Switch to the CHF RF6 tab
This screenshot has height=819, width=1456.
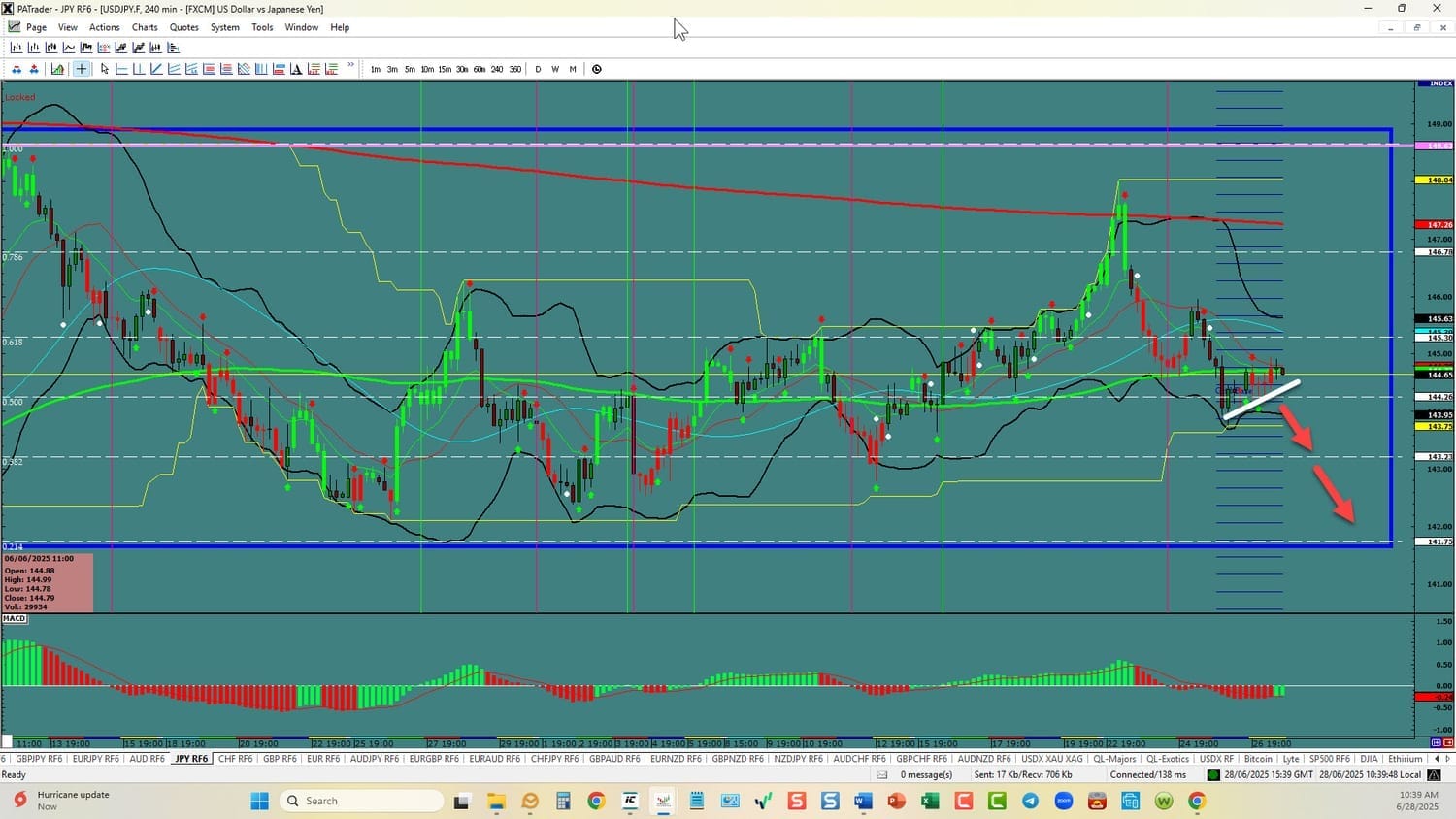point(235,759)
